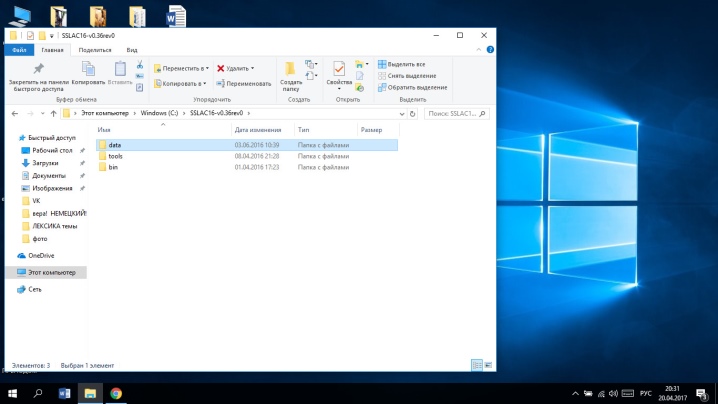Viewport: 718px width, 404px height.
Task: Open Загрузки in the navigation pane
Action: coord(40,163)
